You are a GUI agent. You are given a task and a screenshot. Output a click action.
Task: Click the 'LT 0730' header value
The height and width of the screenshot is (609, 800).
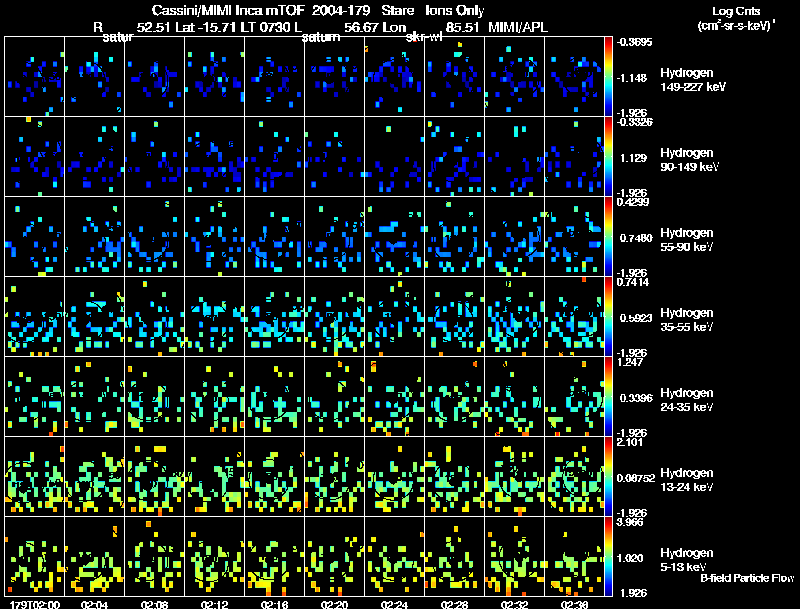(263, 27)
